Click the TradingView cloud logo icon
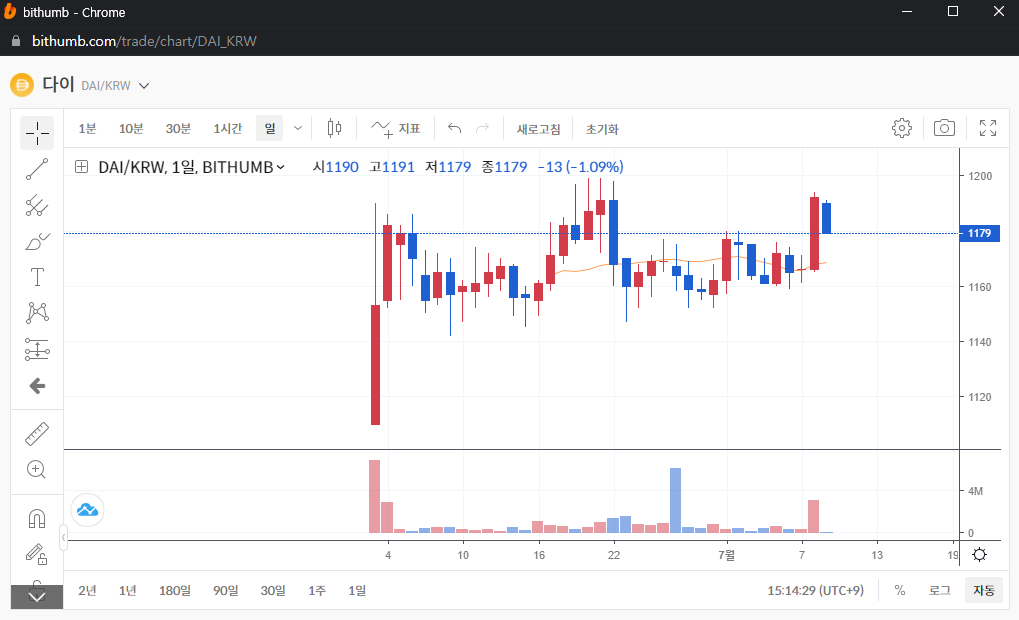1019x620 pixels. (x=87, y=510)
